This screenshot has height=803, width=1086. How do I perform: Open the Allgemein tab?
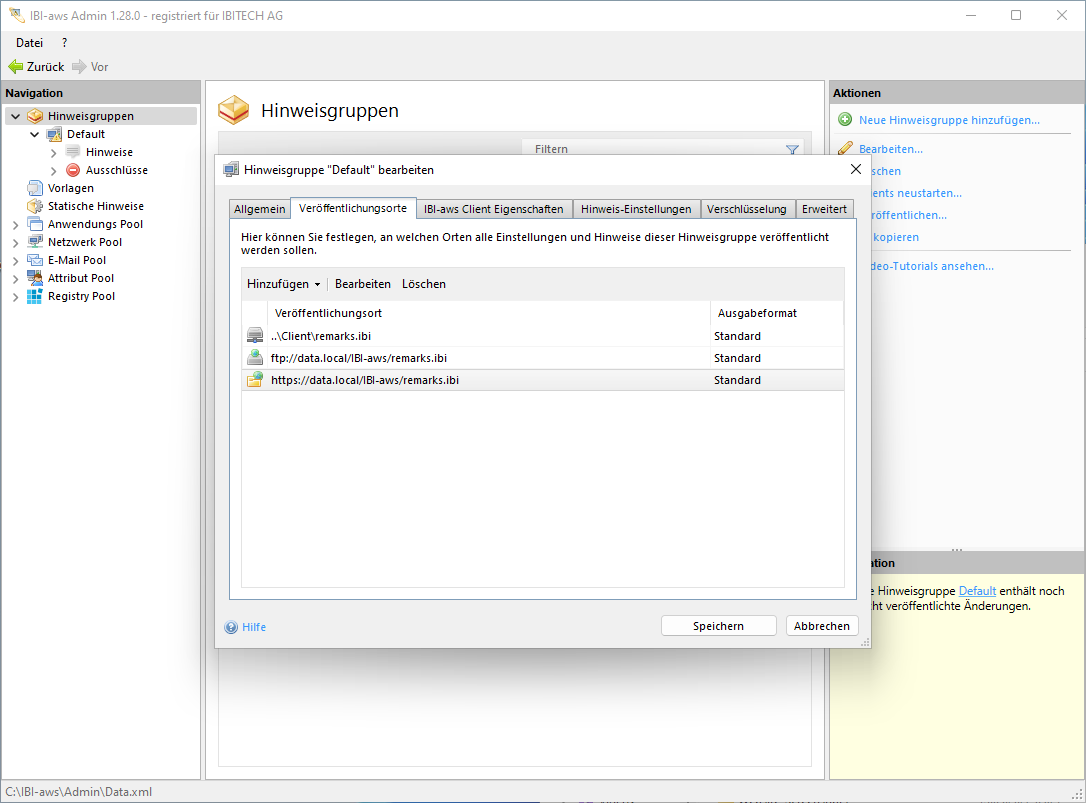point(260,209)
